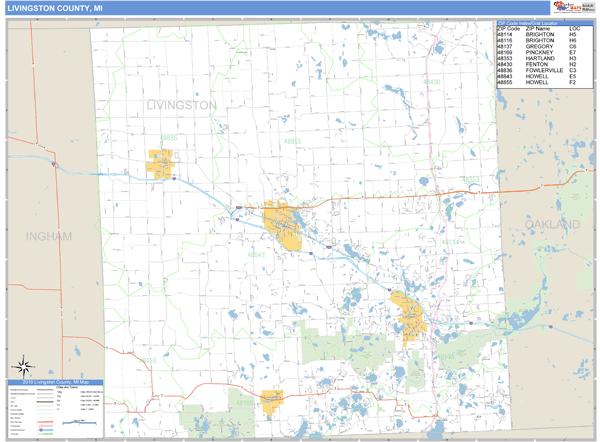Click the 48843 ZIP code label on map
Viewport: 600px width, 442px height.
pyautogui.click(x=257, y=255)
